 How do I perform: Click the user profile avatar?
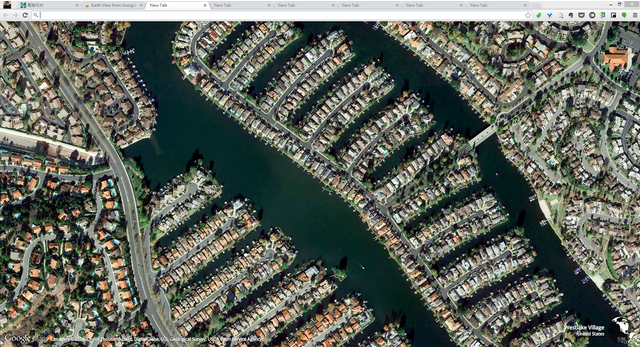(7, 5)
